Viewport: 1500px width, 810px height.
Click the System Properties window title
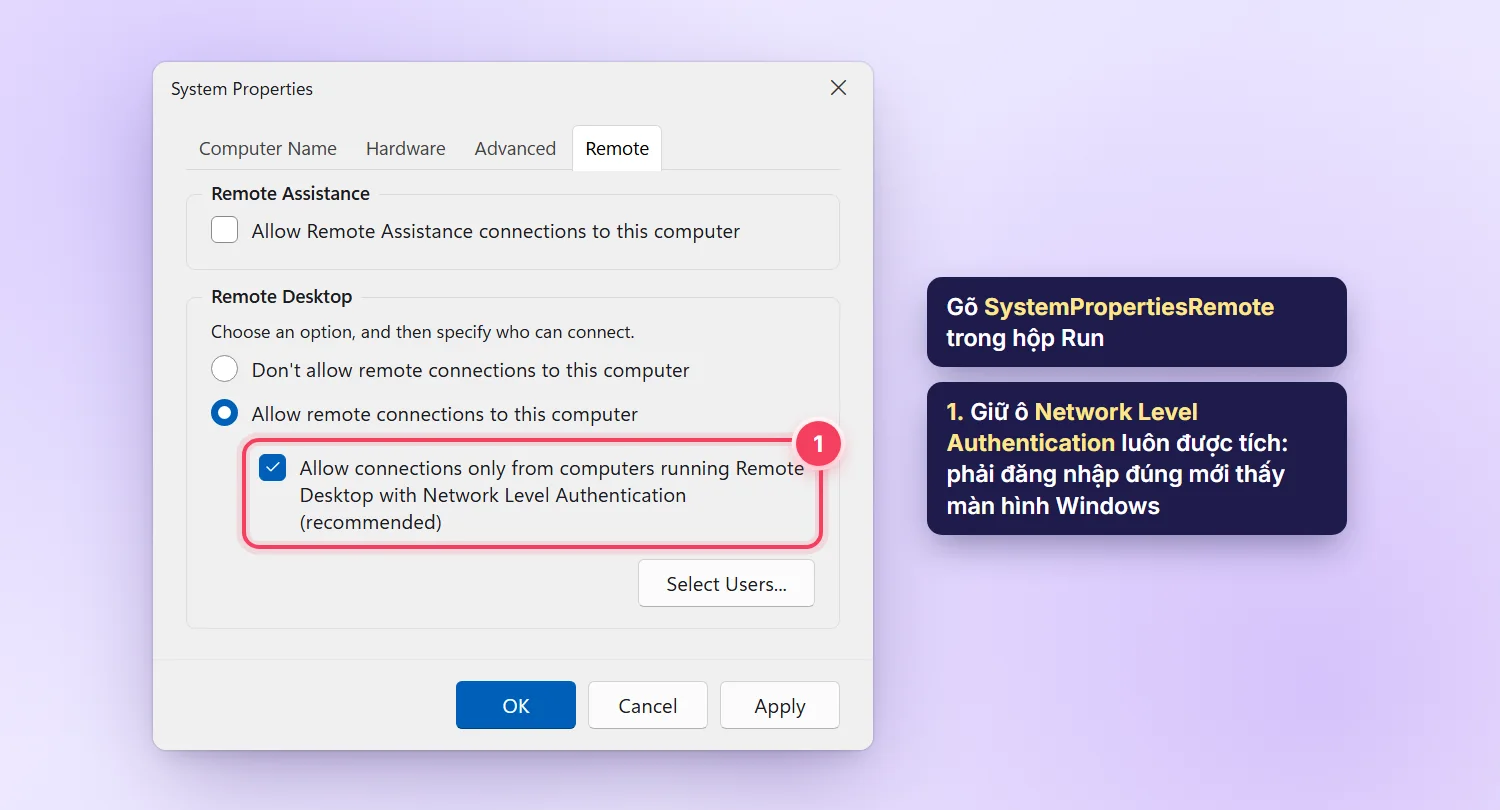point(242,89)
